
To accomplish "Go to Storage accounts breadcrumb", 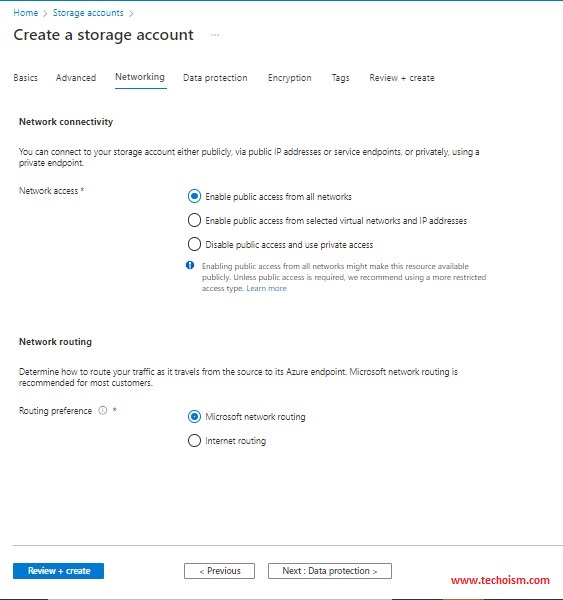I will pos(88,13).
